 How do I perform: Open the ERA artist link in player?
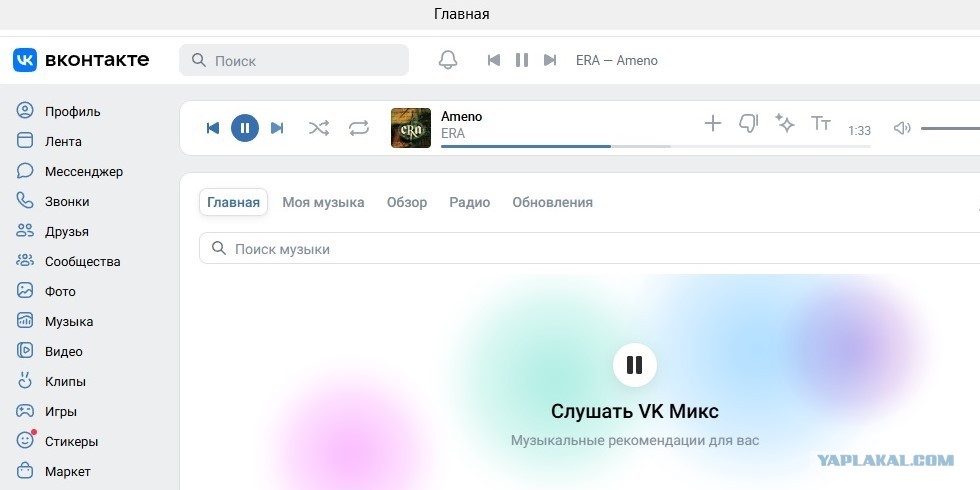(453, 133)
